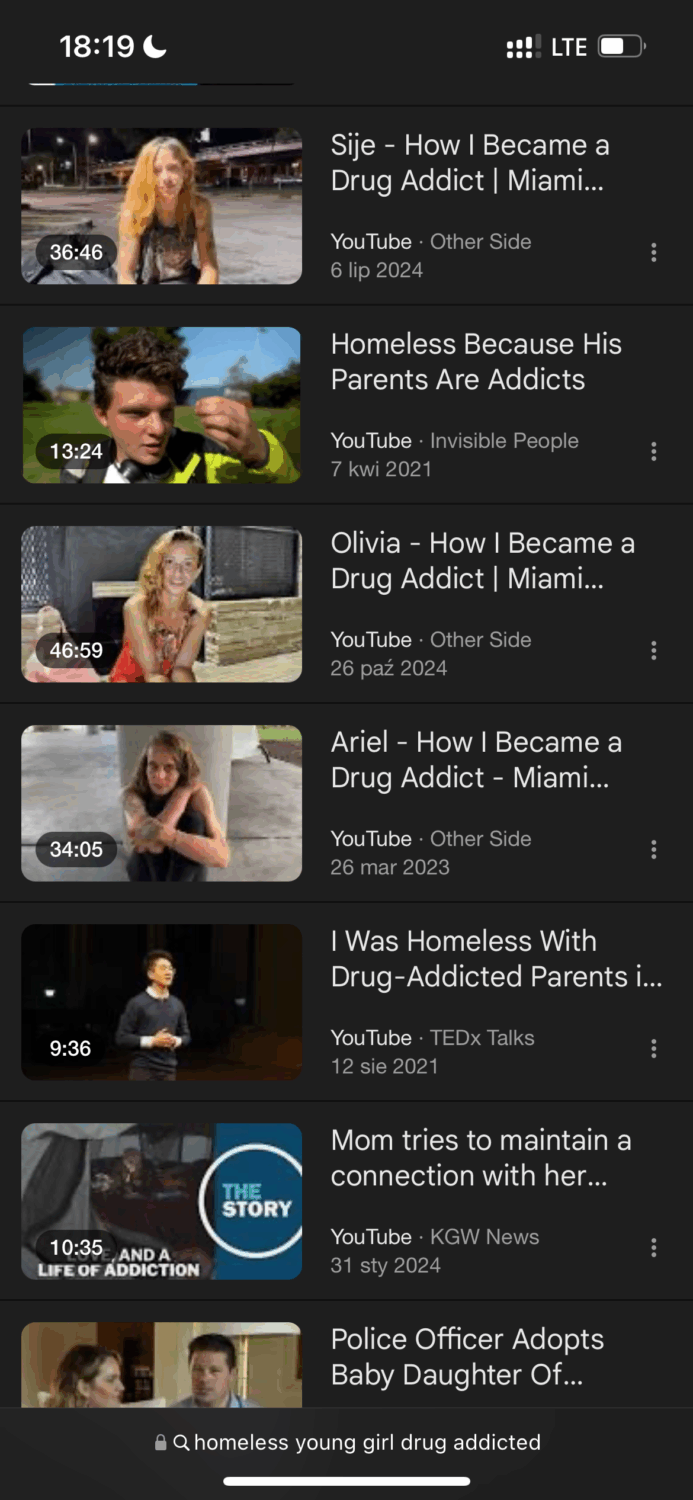The width and height of the screenshot is (693, 1500).
Task: Open 'Police Officer Adopts Baby Daughter' result
Action: click(x=467, y=1357)
